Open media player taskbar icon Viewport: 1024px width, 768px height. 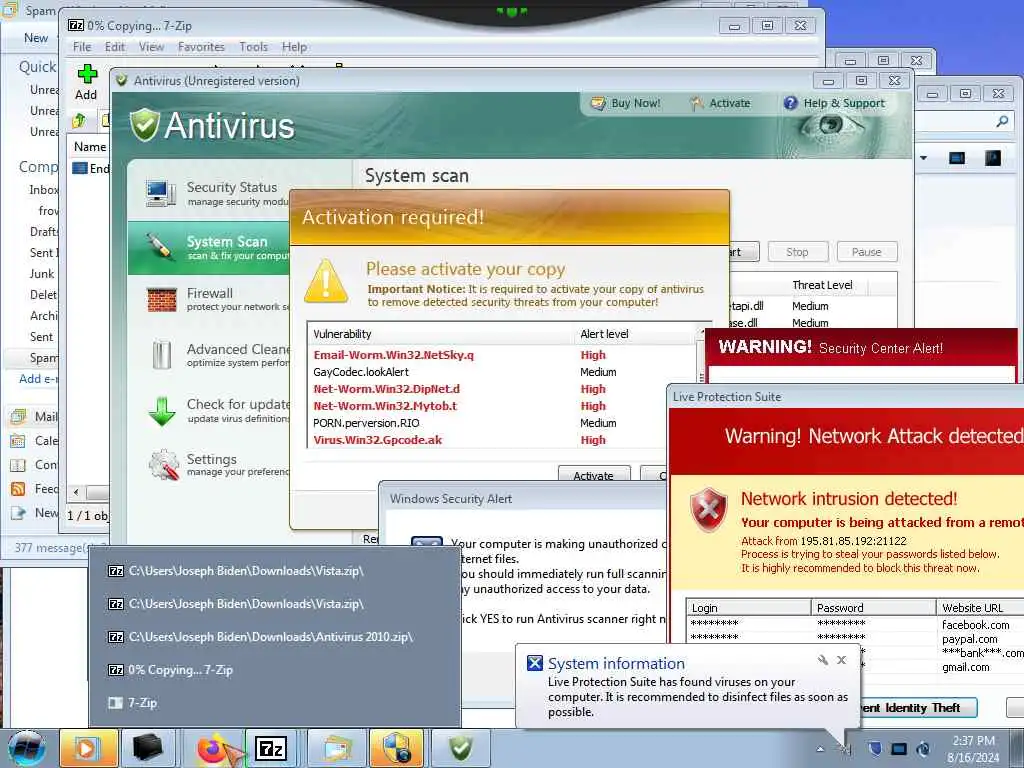click(88, 748)
